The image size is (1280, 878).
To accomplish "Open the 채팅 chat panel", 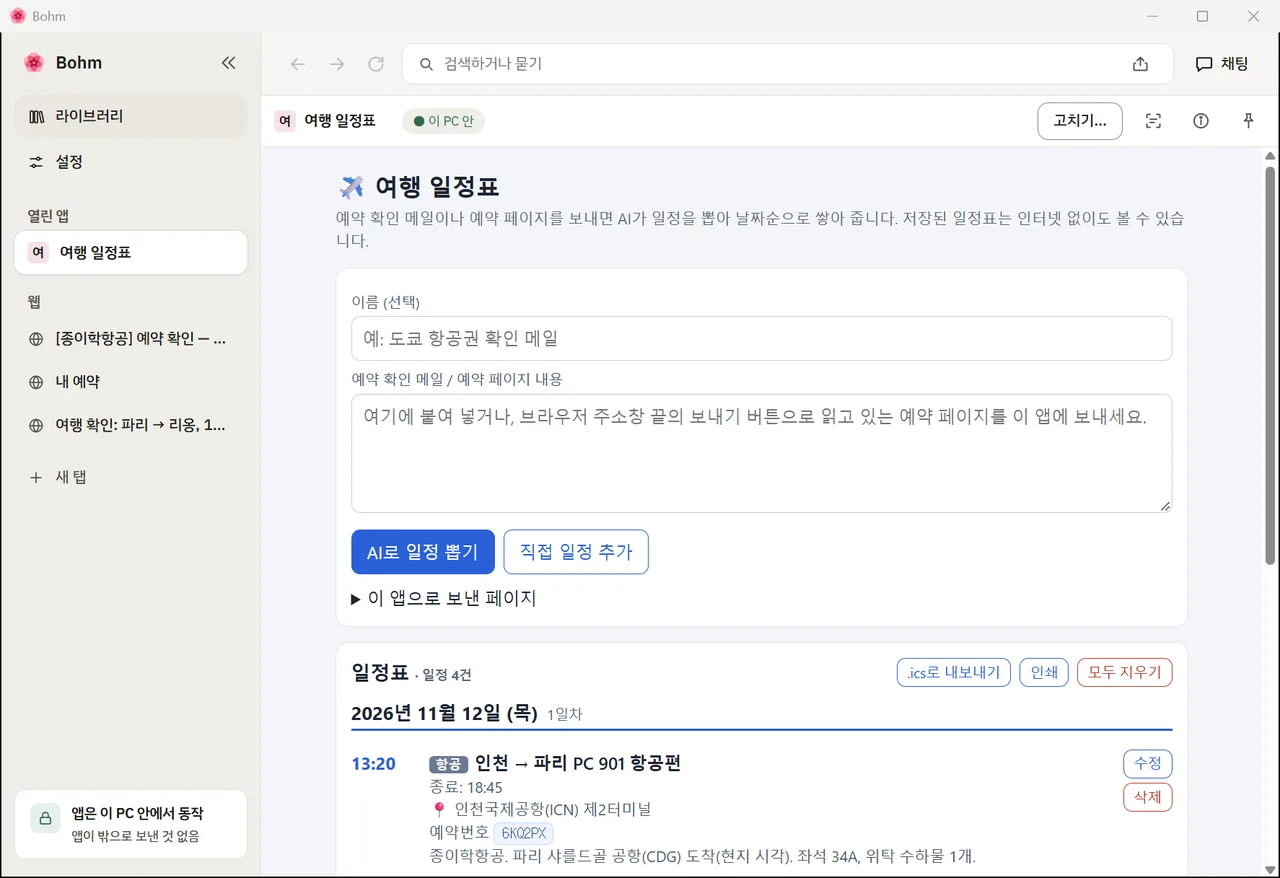I will pyautogui.click(x=1222, y=64).
